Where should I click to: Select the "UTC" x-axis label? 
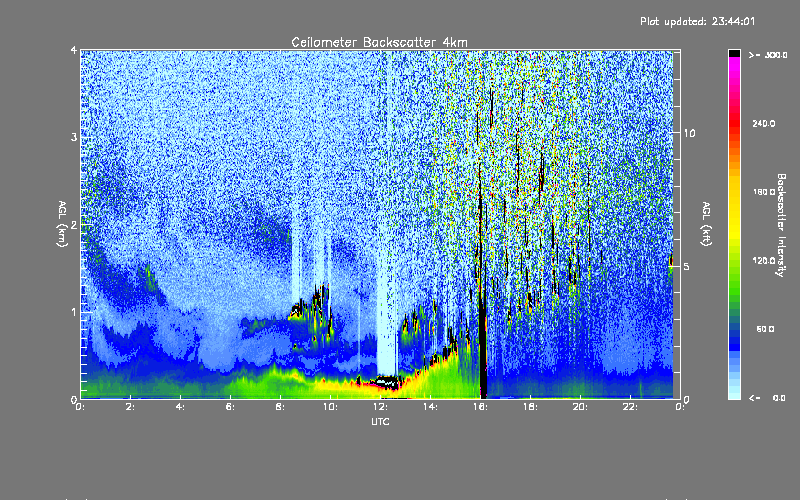pos(380,421)
